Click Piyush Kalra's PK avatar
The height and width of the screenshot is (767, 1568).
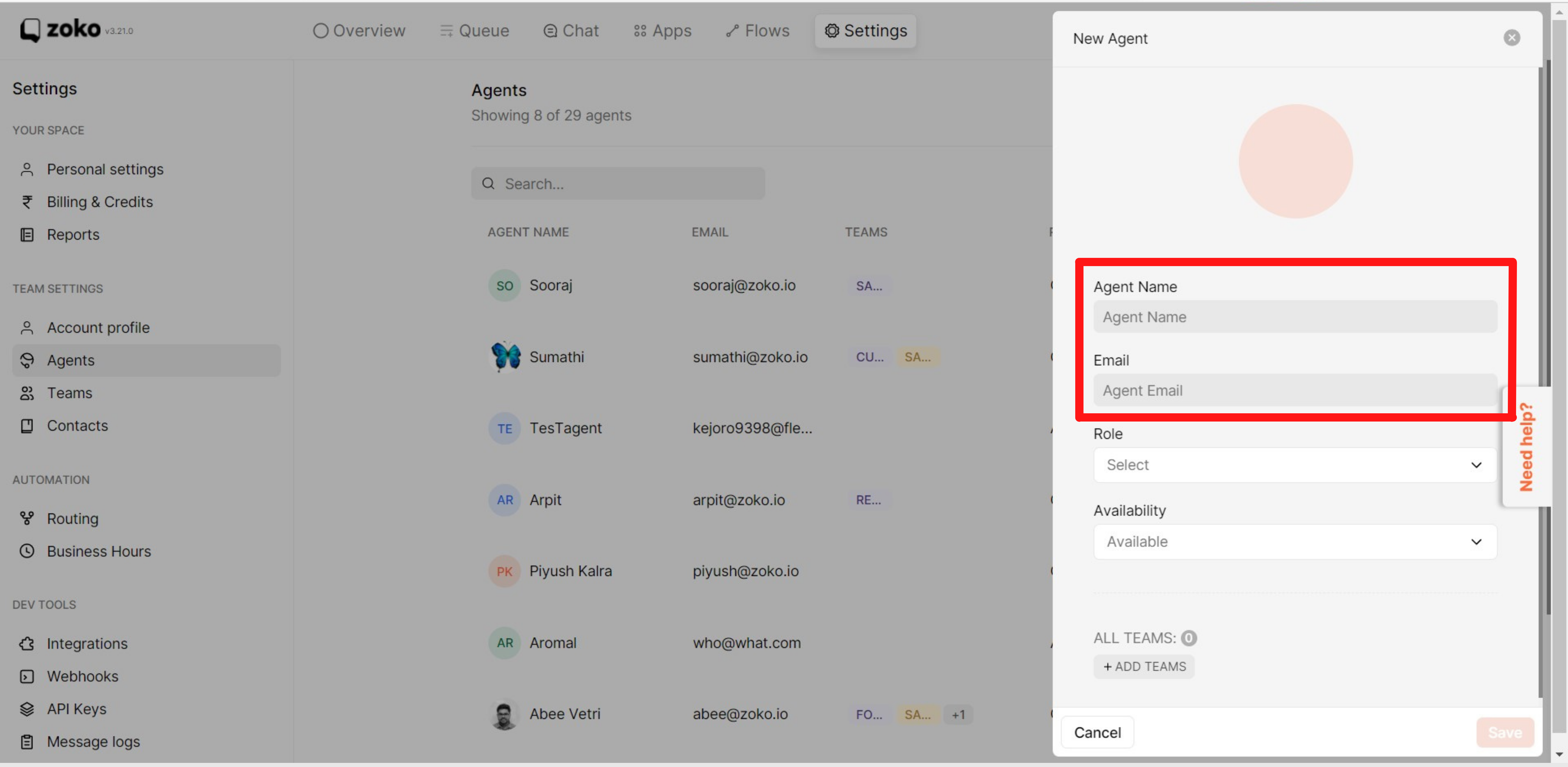505,571
